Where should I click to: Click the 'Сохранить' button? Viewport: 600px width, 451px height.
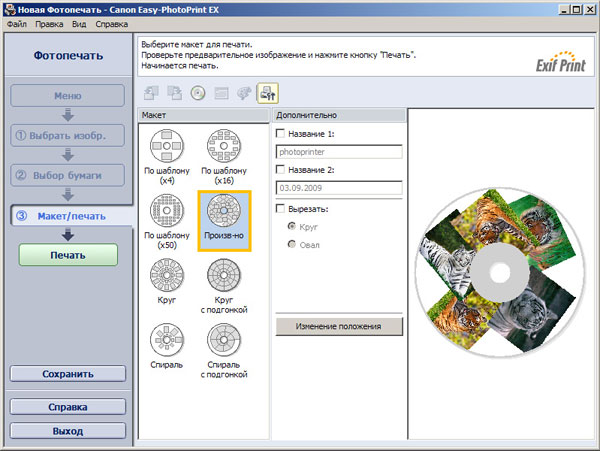68,374
